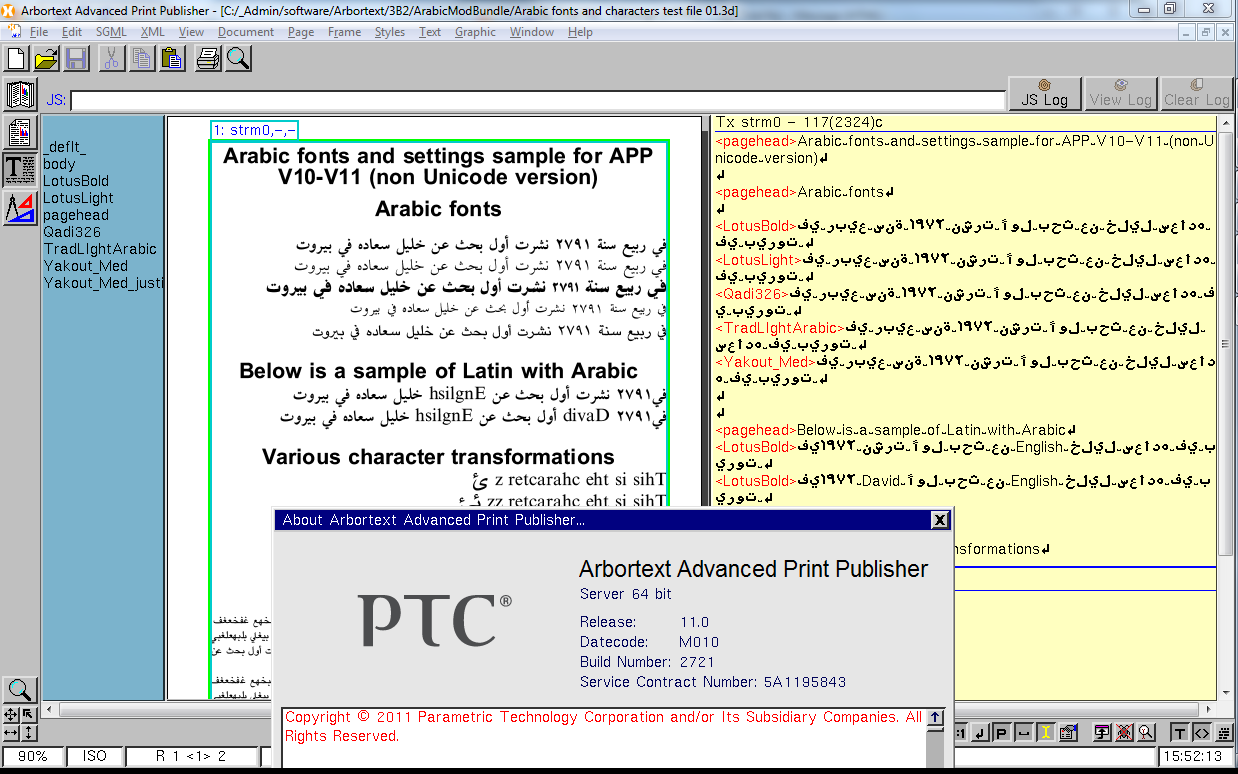Select pagehead in the style list
This screenshot has width=1238, height=774.
click(x=76, y=215)
